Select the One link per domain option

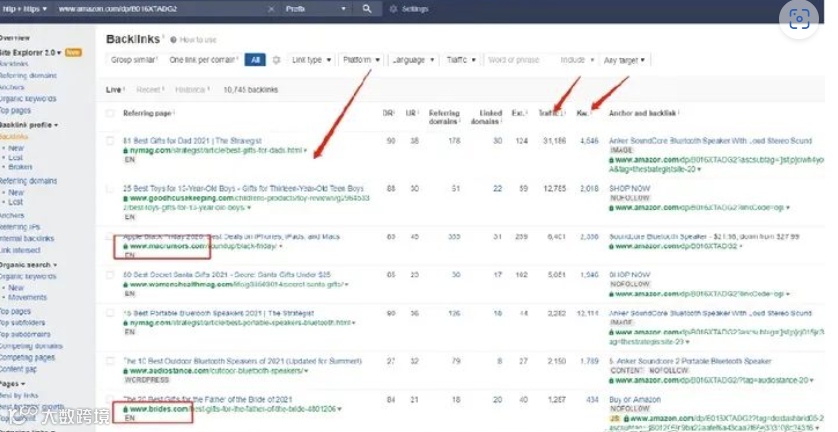(x=203, y=60)
